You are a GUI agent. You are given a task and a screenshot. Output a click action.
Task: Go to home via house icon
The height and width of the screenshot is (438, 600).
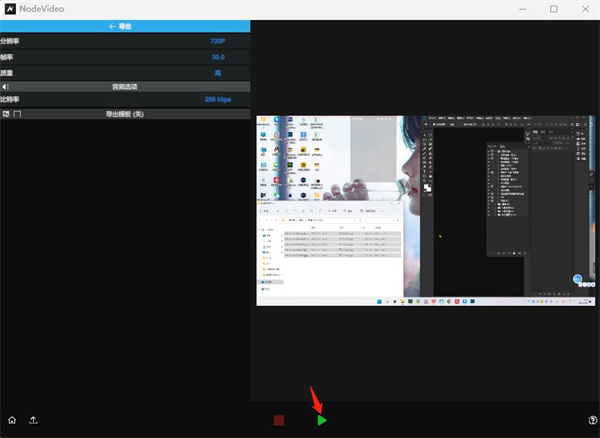(12, 421)
